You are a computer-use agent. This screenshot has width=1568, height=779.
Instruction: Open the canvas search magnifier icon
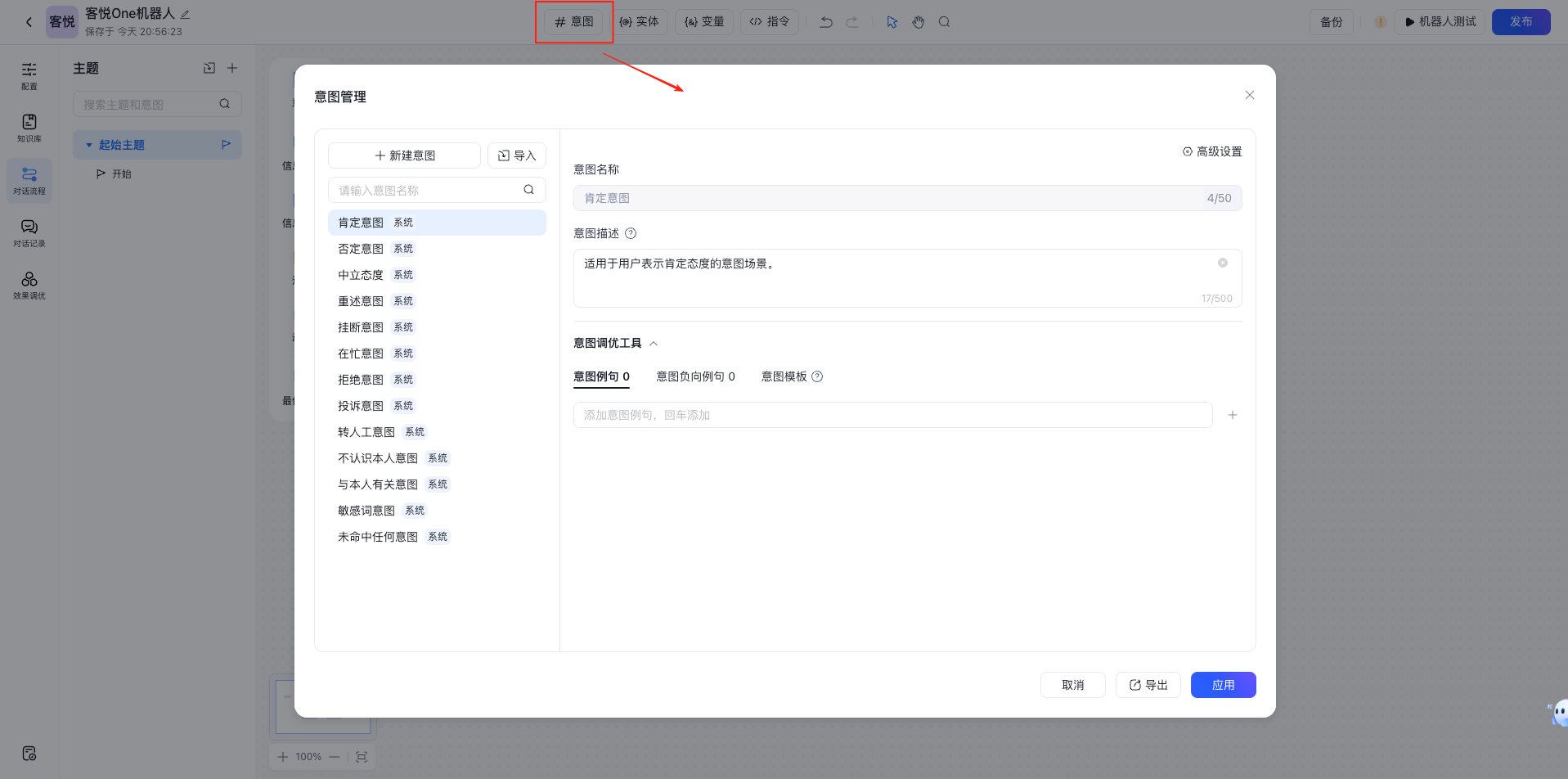[x=944, y=22]
